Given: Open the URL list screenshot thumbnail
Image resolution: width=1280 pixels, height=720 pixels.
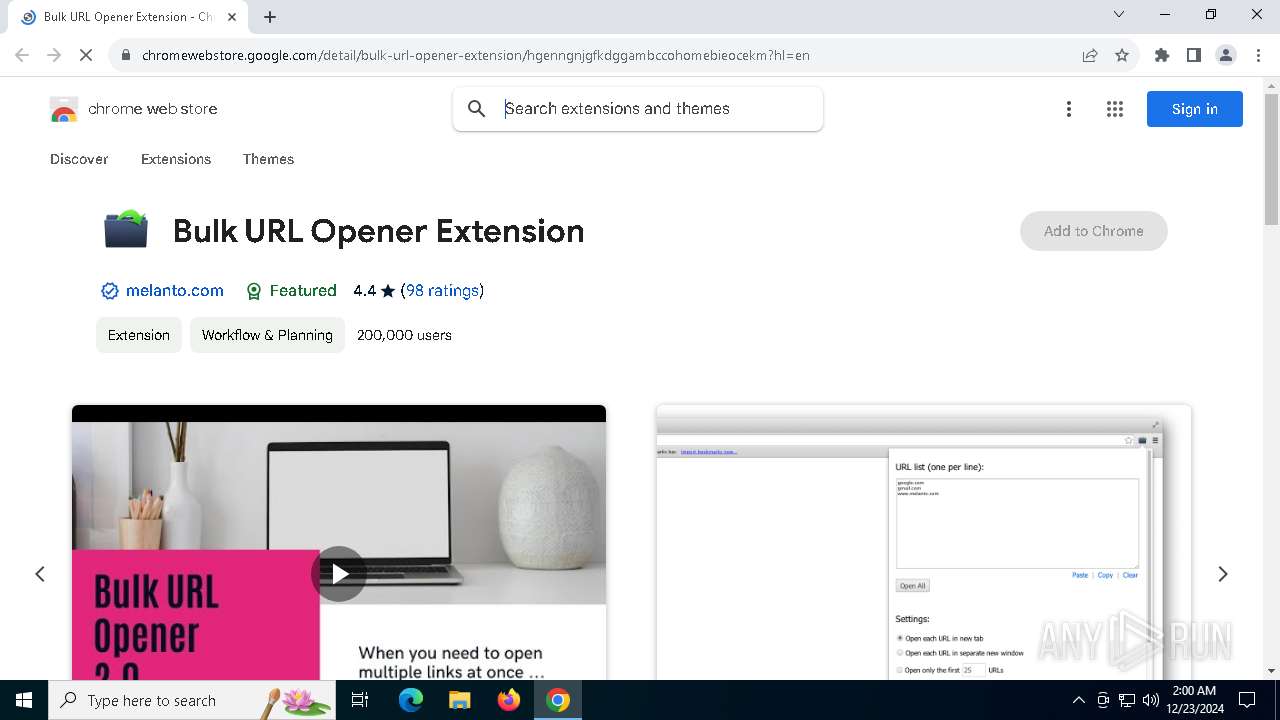Looking at the screenshot, I should pos(924,543).
